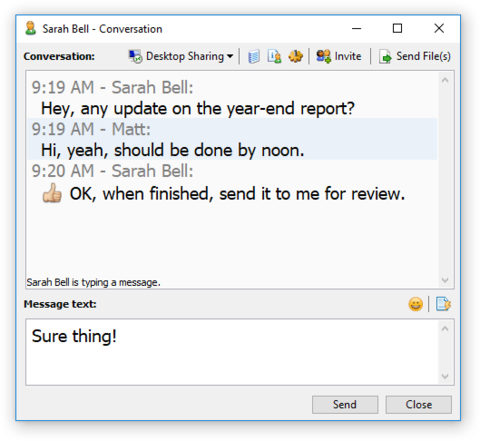The width and height of the screenshot is (480, 441).
Task: Click the quick message template icon
Action: 443,304
